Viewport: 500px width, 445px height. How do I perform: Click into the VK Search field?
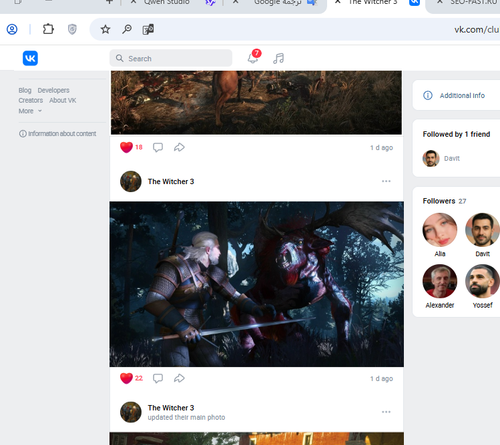171,58
